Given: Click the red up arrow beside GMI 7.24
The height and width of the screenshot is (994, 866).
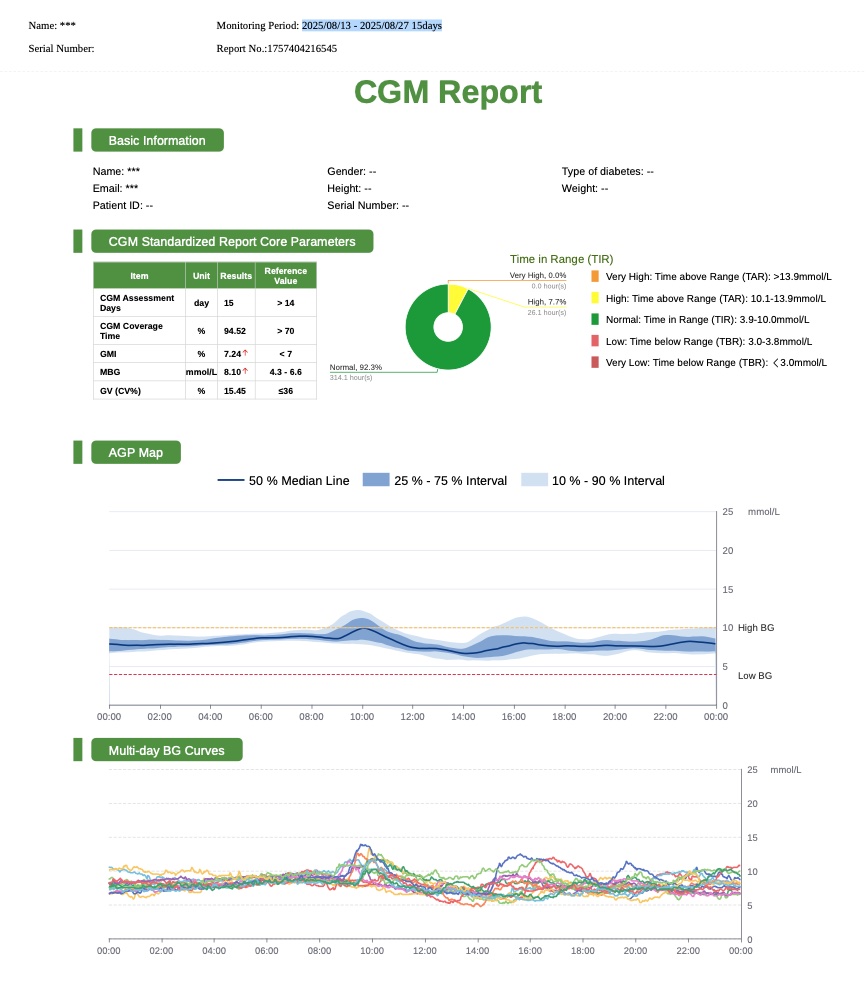Looking at the screenshot, I should (x=245, y=353).
